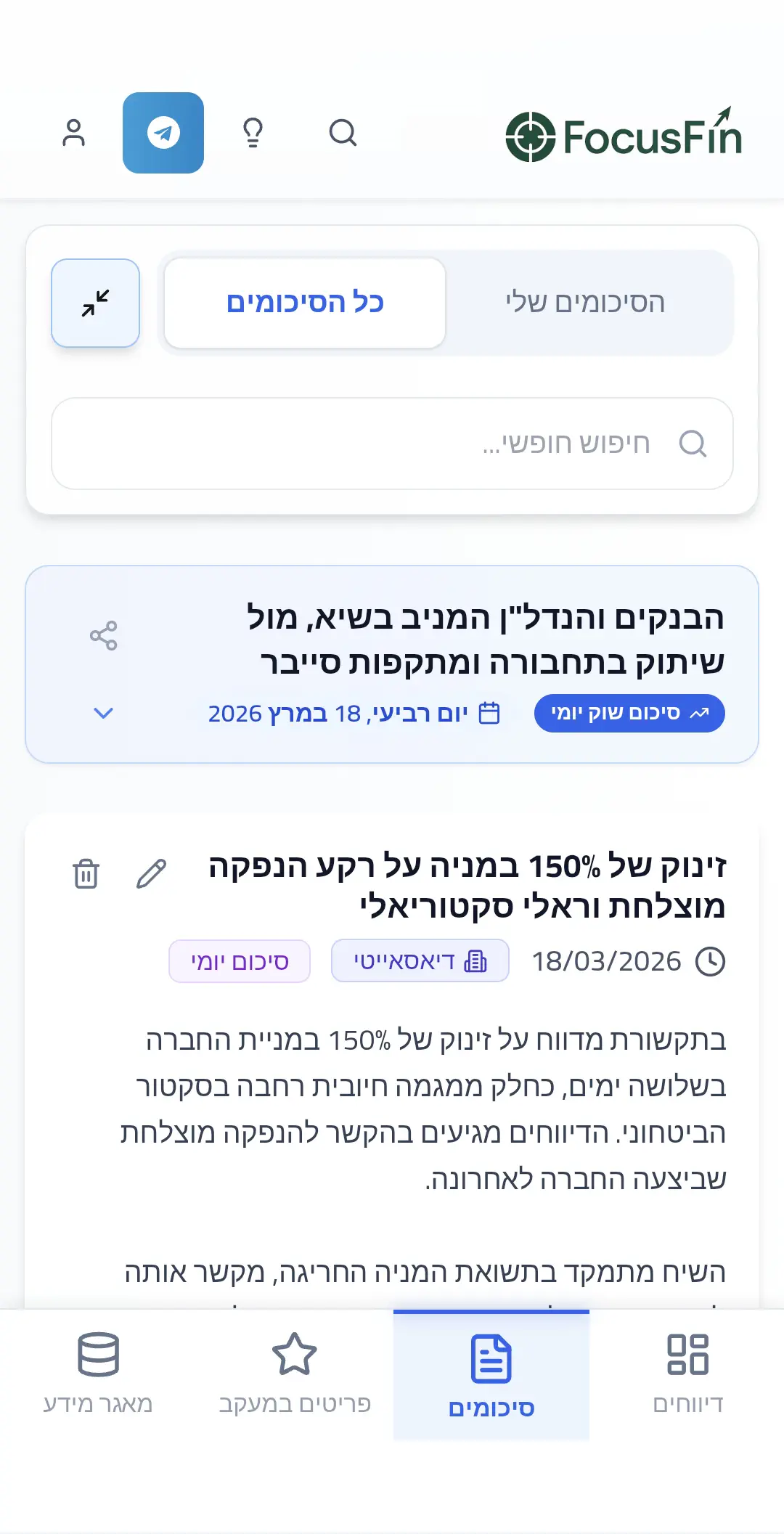This screenshot has height=1534, width=784.
Task: Edit the 150% surge summary with pencil
Action: pyautogui.click(x=151, y=874)
